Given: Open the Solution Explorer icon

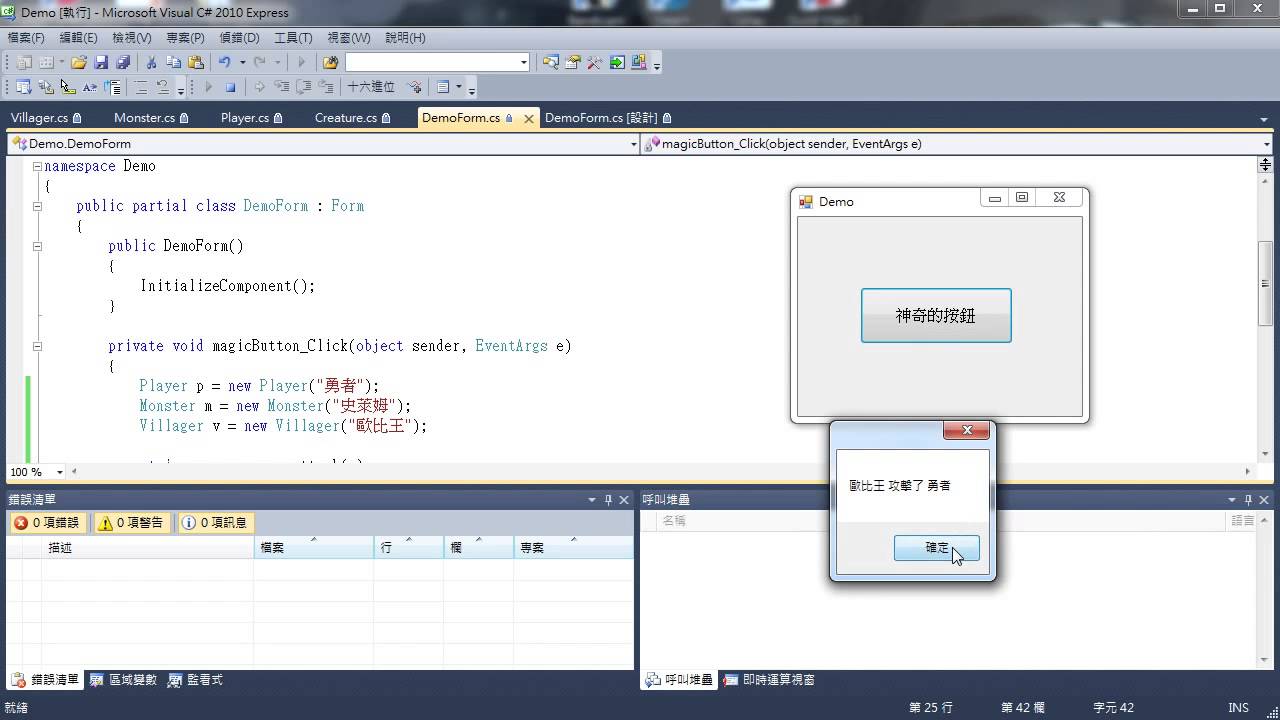Looking at the screenshot, I should click(x=551, y=62).
